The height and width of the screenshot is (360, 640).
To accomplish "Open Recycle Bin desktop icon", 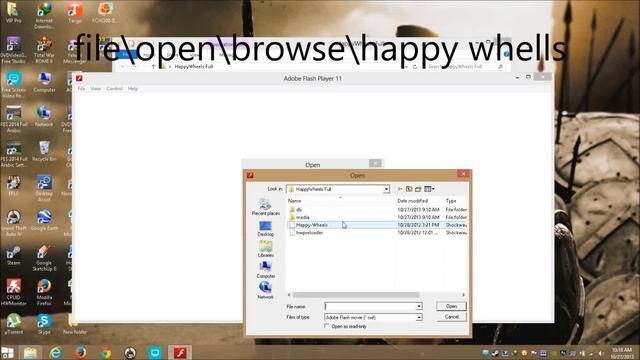I will [44, 151].
